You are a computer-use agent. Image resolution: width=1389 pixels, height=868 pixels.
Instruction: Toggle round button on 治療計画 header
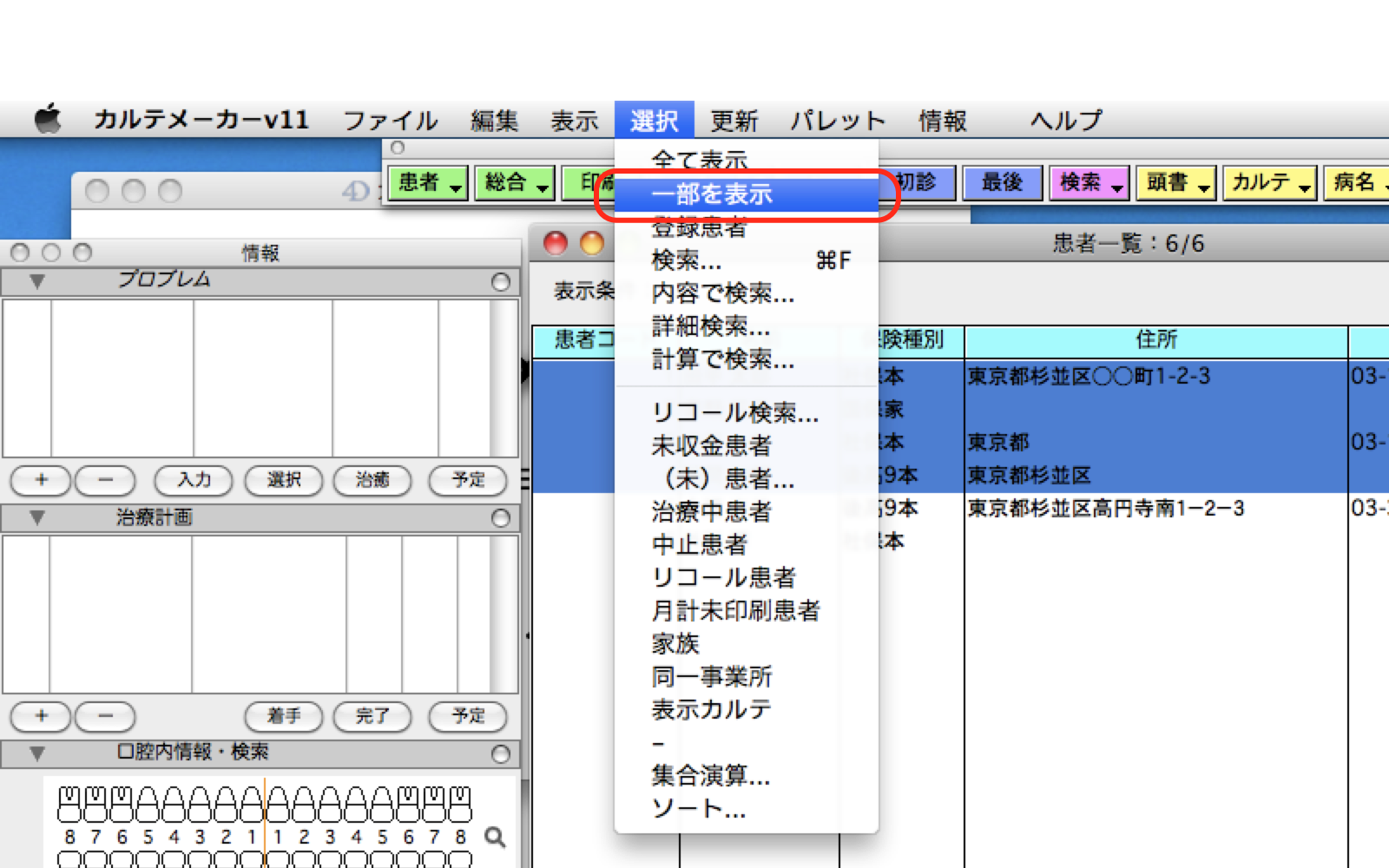pyautogui.click(x=500, y=518)
